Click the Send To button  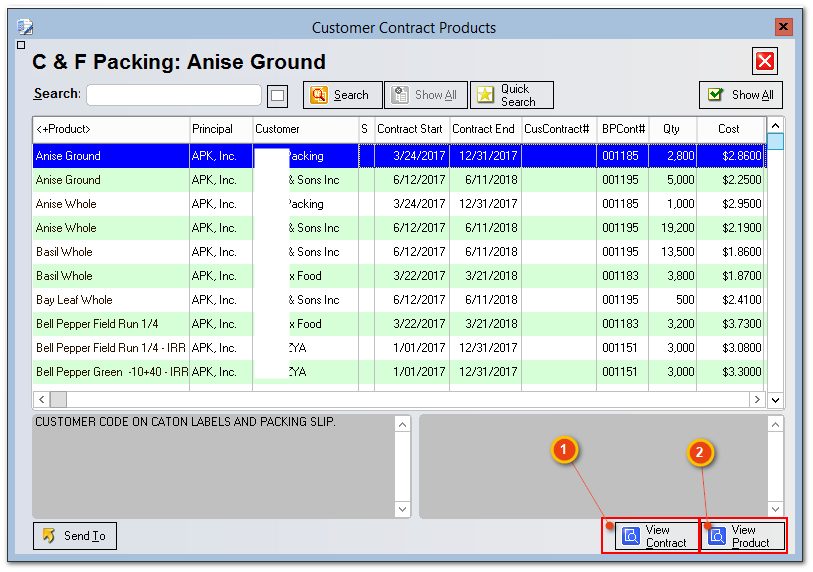[x=75, y=536]
